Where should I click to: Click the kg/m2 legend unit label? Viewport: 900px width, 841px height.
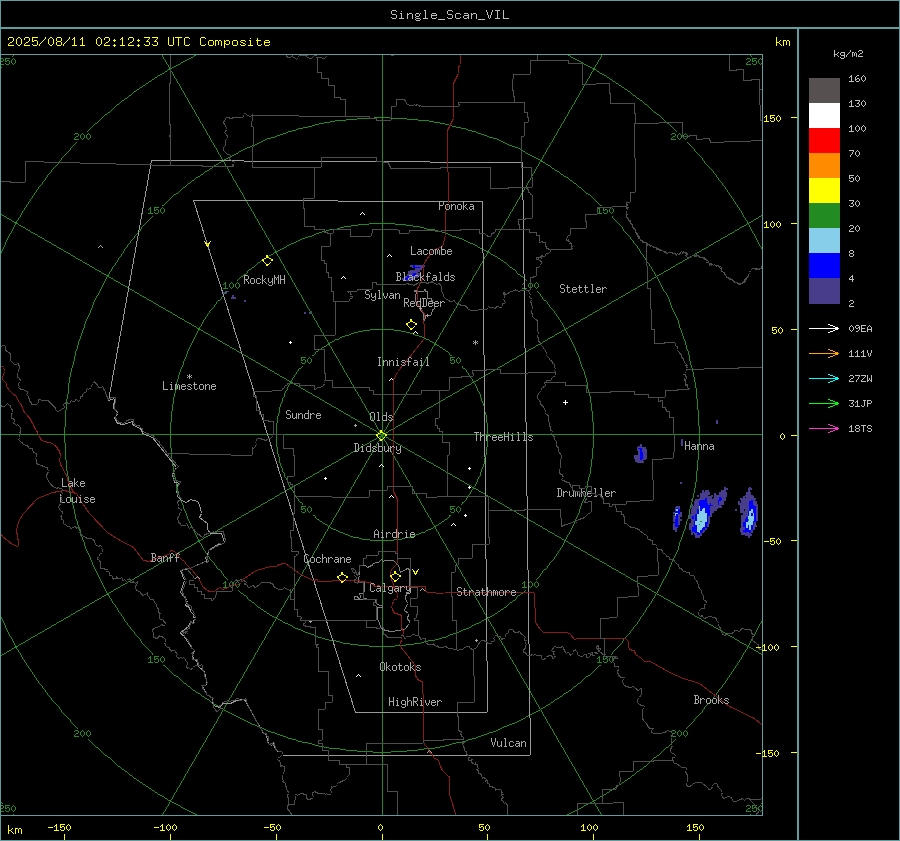click(848, 54)
